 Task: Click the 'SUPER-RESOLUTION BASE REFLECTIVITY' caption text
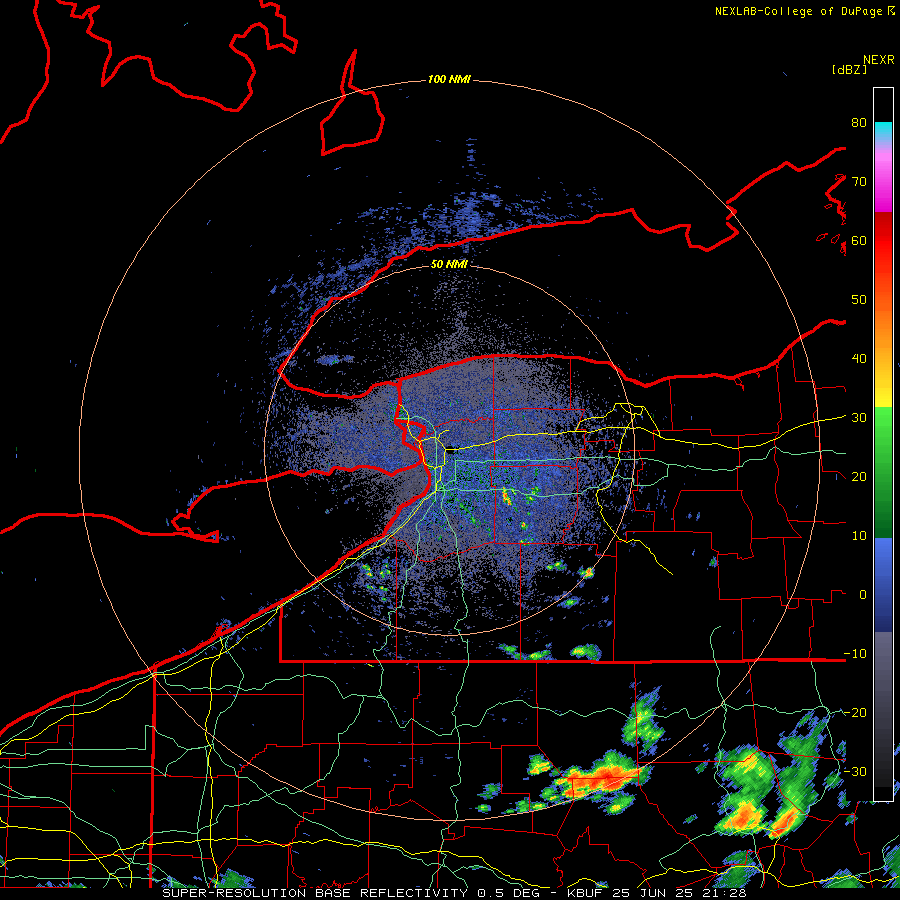315,893
